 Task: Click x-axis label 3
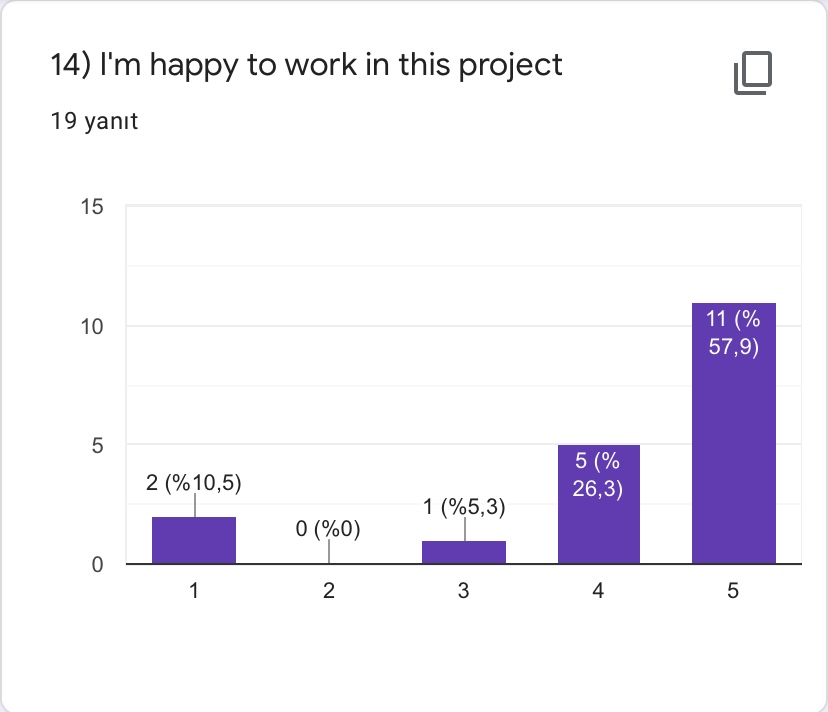pos(464,591)
